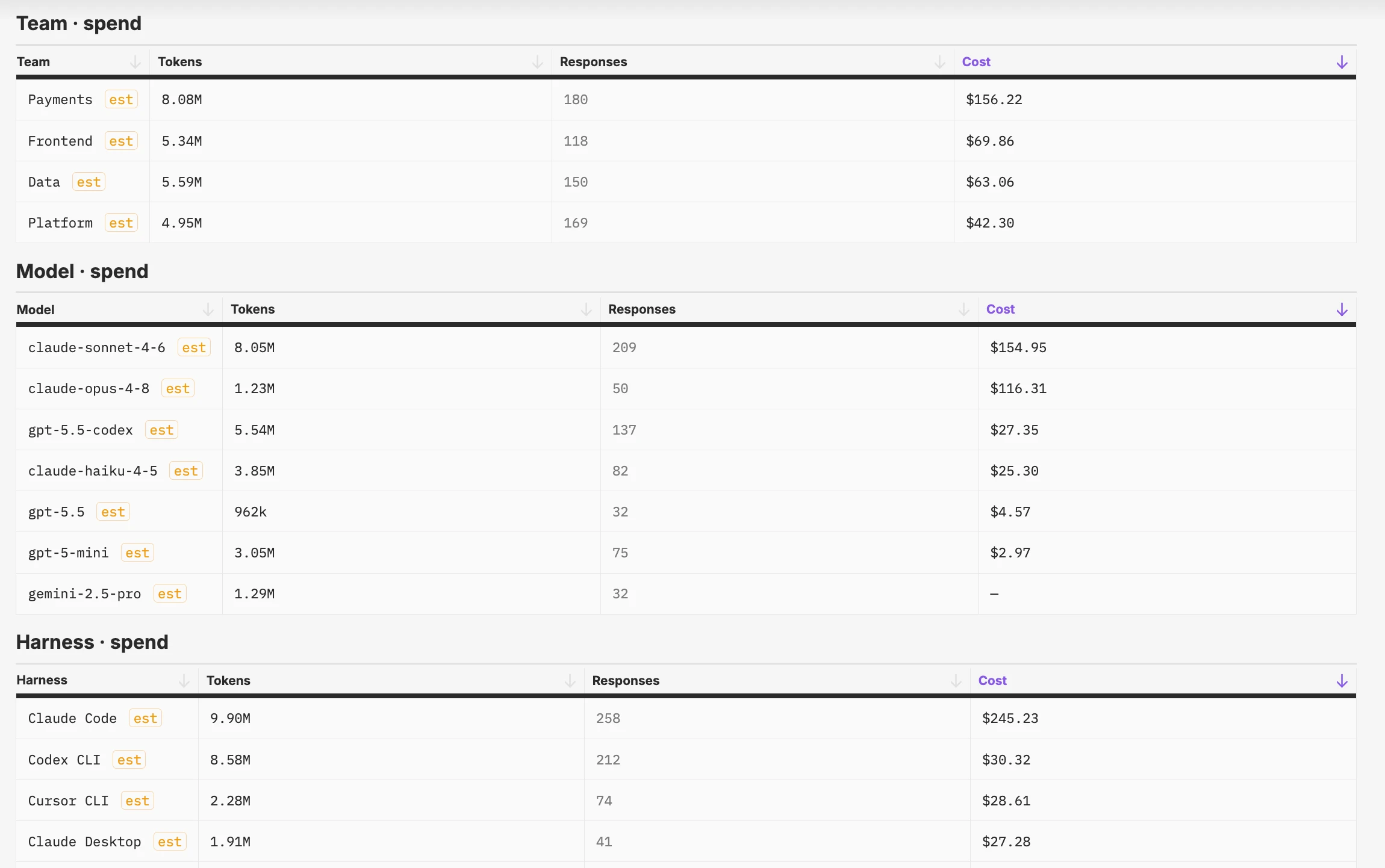The image size is (1385, 868).
Task: Select the claude-sonnet-4-6 model name
Action: pos(97,347)
